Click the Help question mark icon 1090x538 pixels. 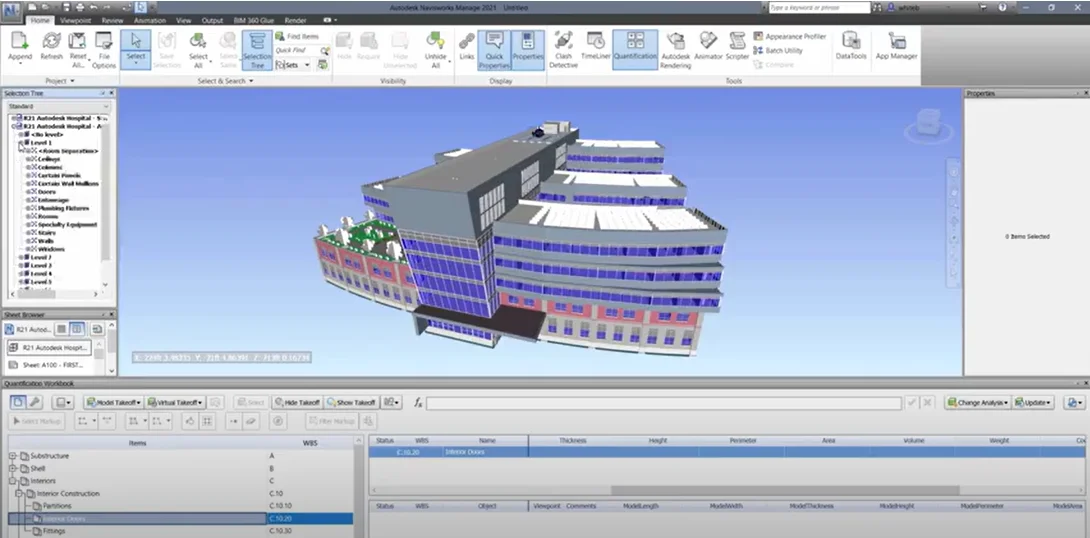tap(1002, 7)
